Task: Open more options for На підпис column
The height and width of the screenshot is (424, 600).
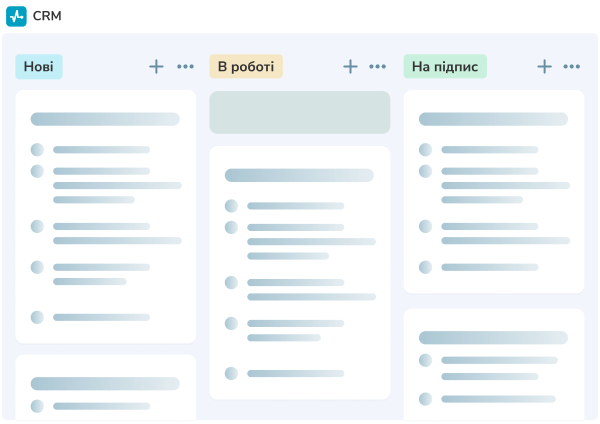Action: [572, 67]
